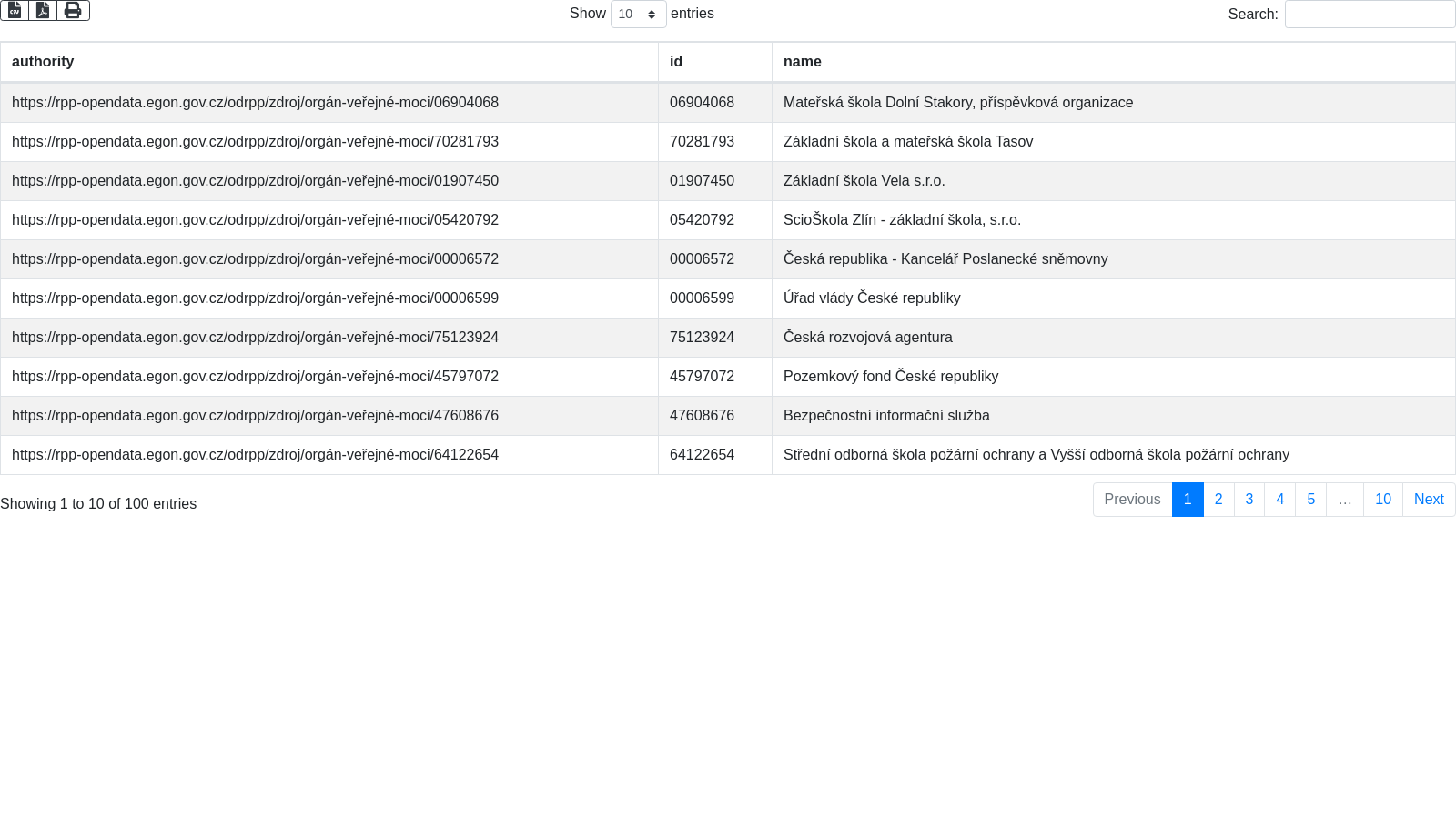The image size is (1456, 819).
Task: Export table as CSV file
Action: (15, 10)
